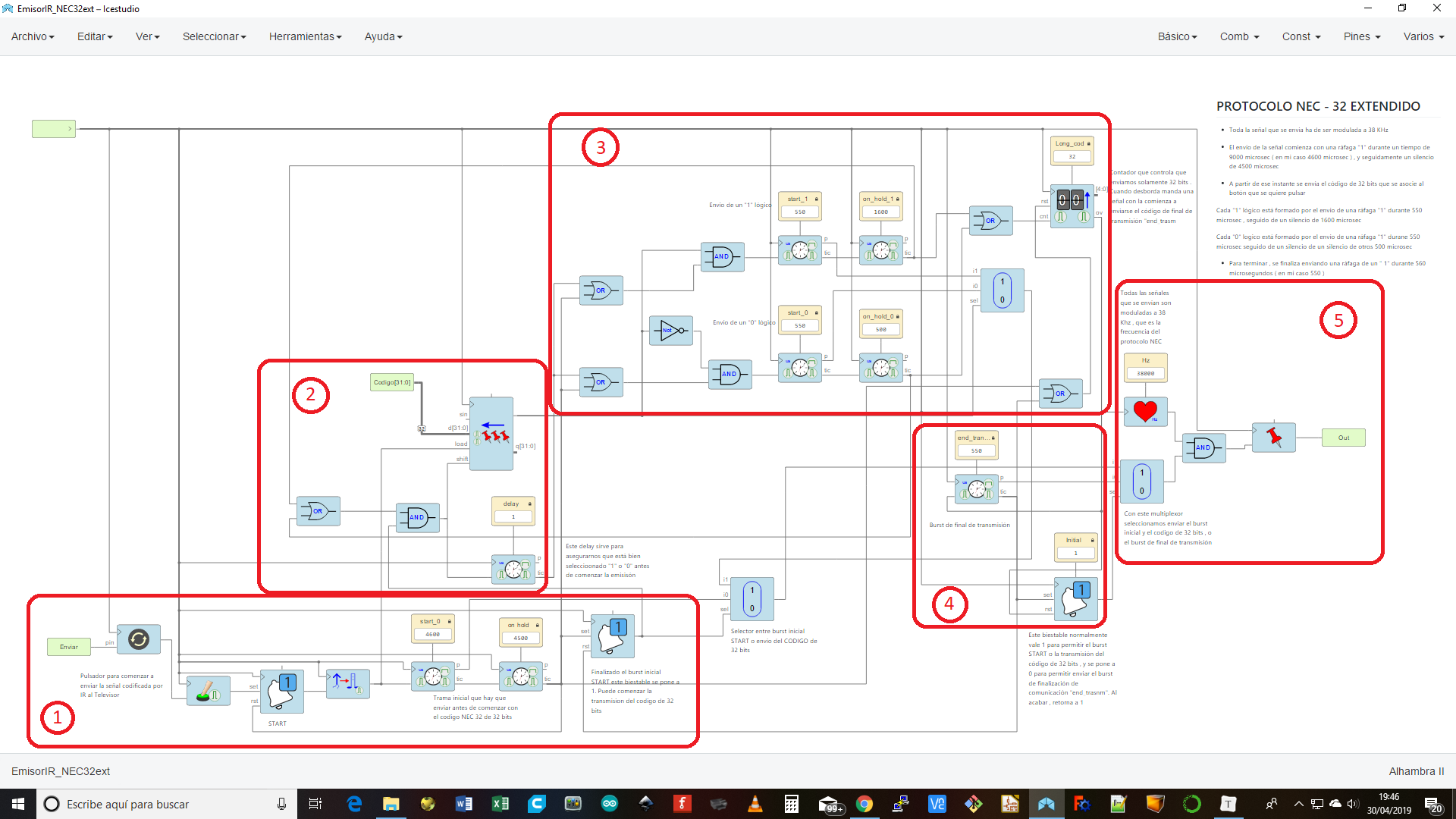
Task: Edit the start_0 constant value 4600
Action: [433, 634]
